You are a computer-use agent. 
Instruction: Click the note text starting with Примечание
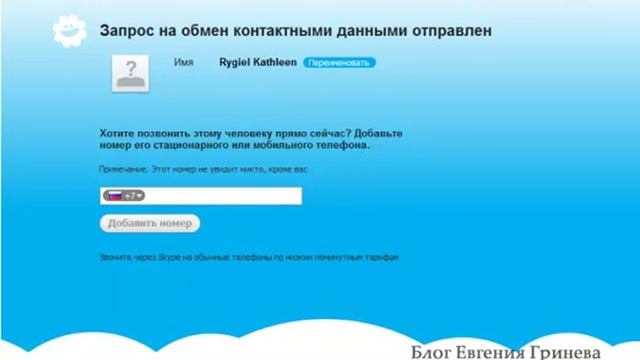click(203, 169)
